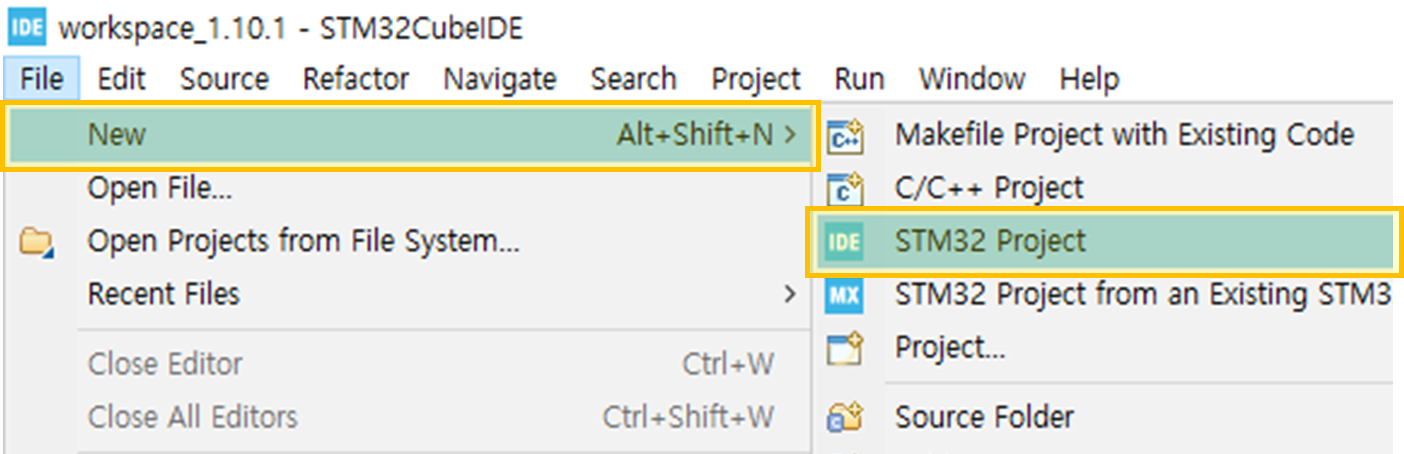Open the Window menu

(972, 79)
